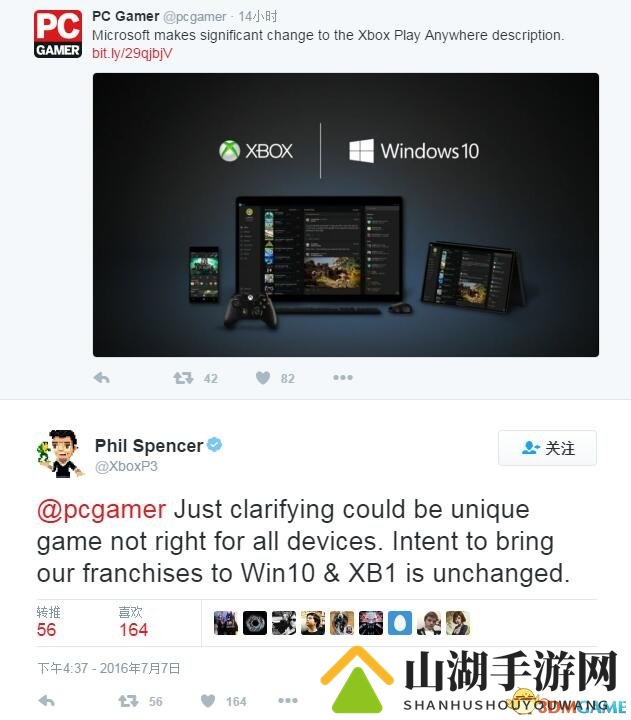Like the PC Gamer tweet

(263, 378)
